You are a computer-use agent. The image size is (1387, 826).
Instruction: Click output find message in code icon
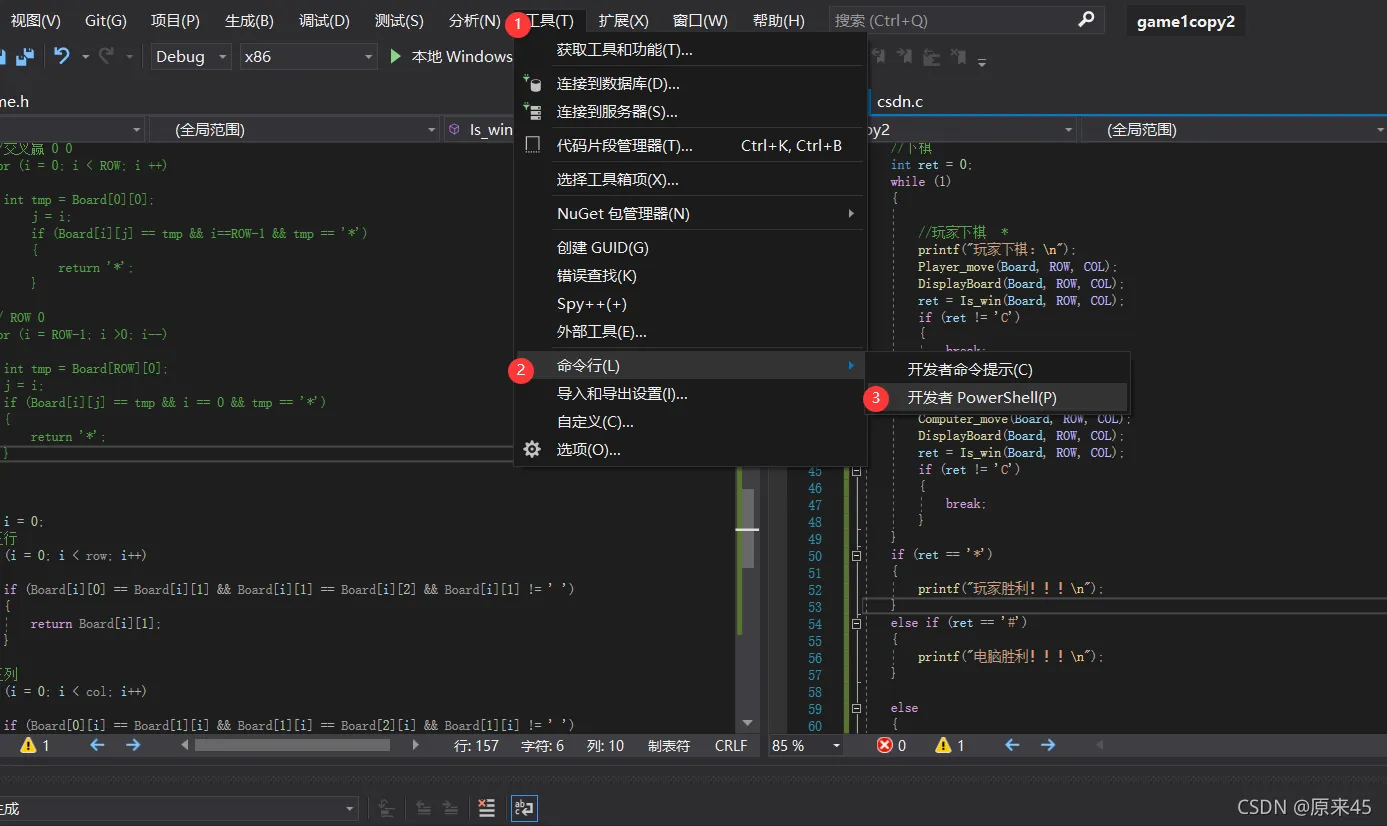coord(387,807)
